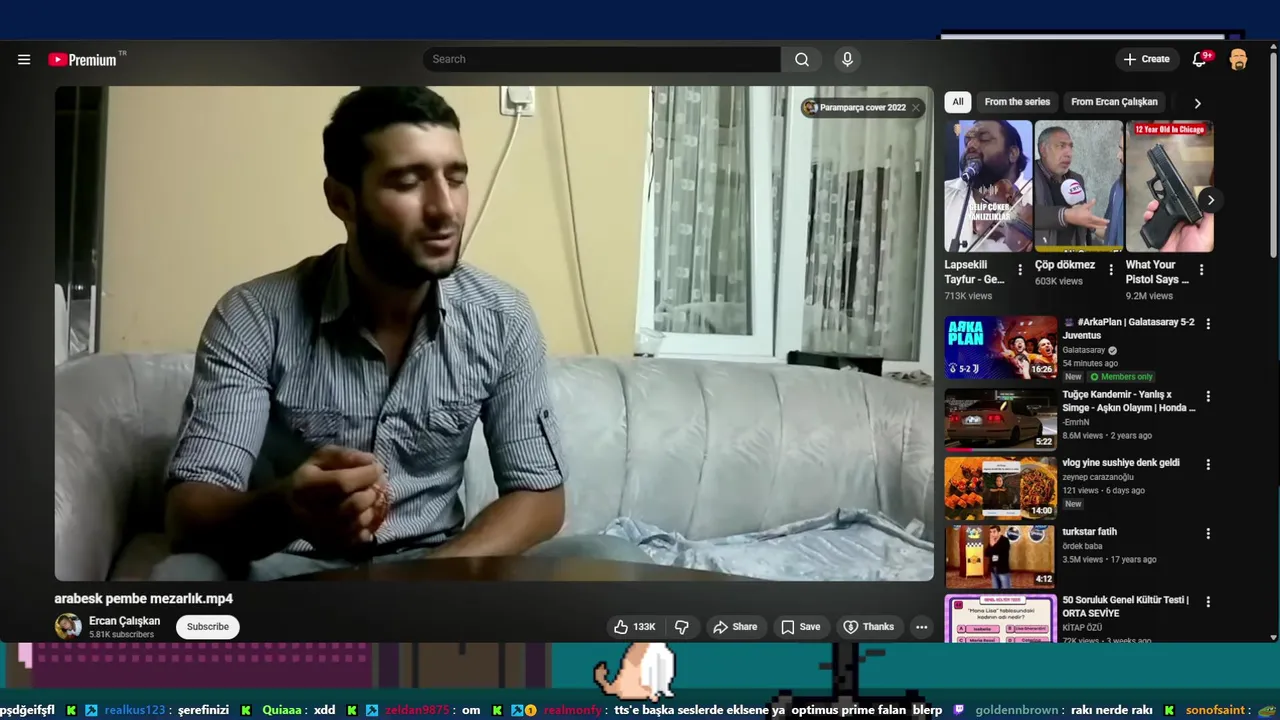Subscribe to Ercan Çalışkan
1280x720 pixels.
208,627
